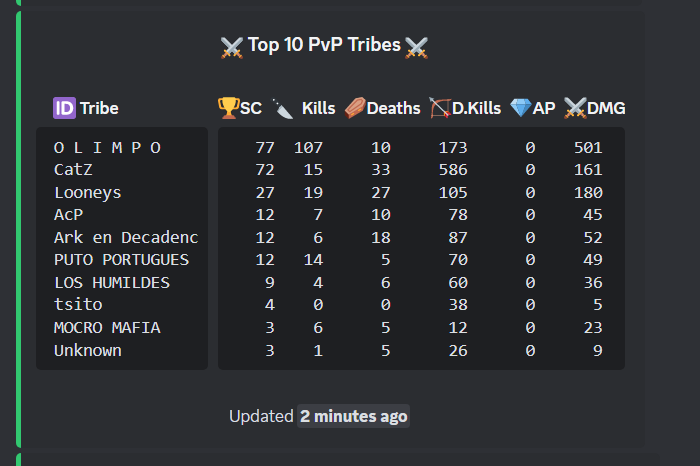Click the 586 D.Kills value for CatZ
The image size is (700, 466).
pyautogui.click(x=453, y=170)
